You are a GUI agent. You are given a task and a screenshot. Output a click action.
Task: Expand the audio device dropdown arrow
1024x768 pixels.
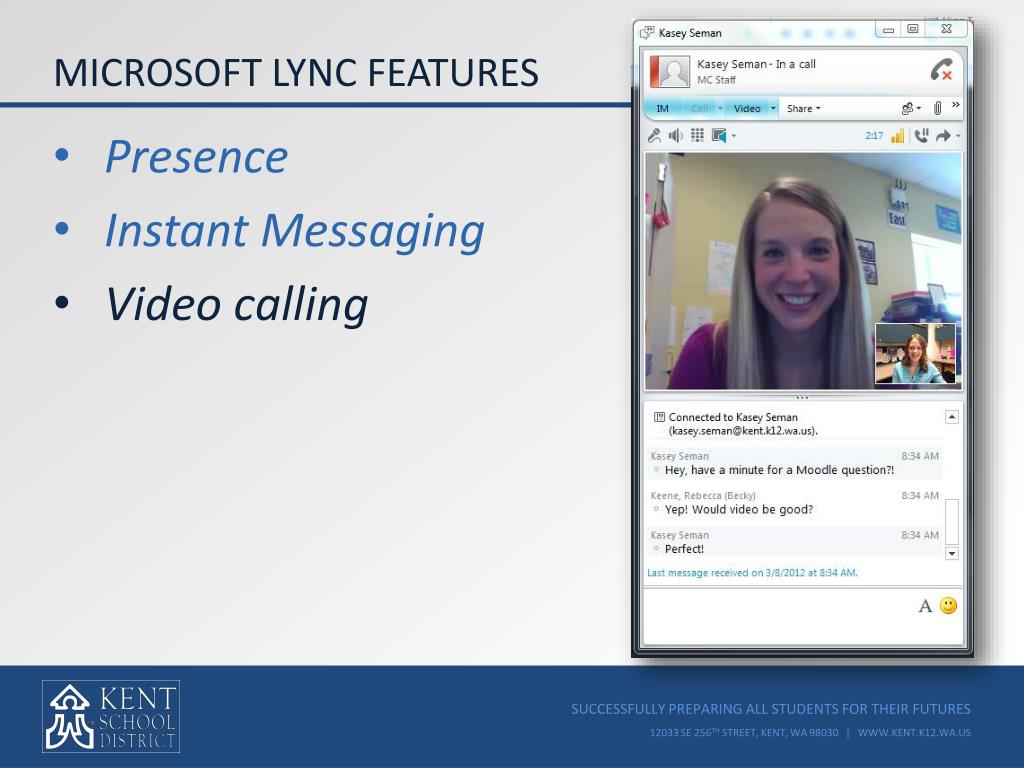pyautogui.click(x=734, y=136)
